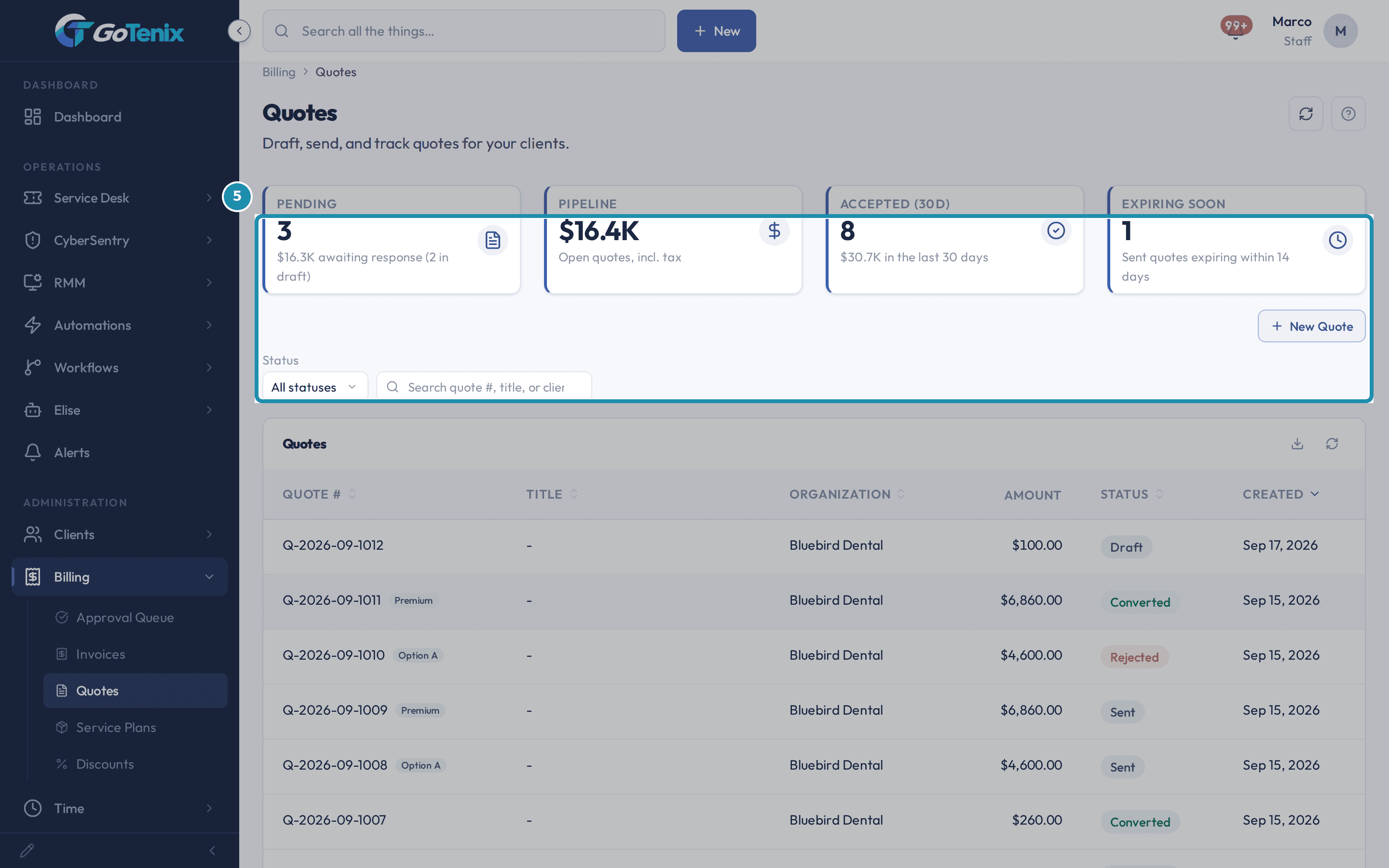The image size is (1389, 868).
Task: Click the refresh icon beside the Quotes heading
Action: tap(1306, 114)
